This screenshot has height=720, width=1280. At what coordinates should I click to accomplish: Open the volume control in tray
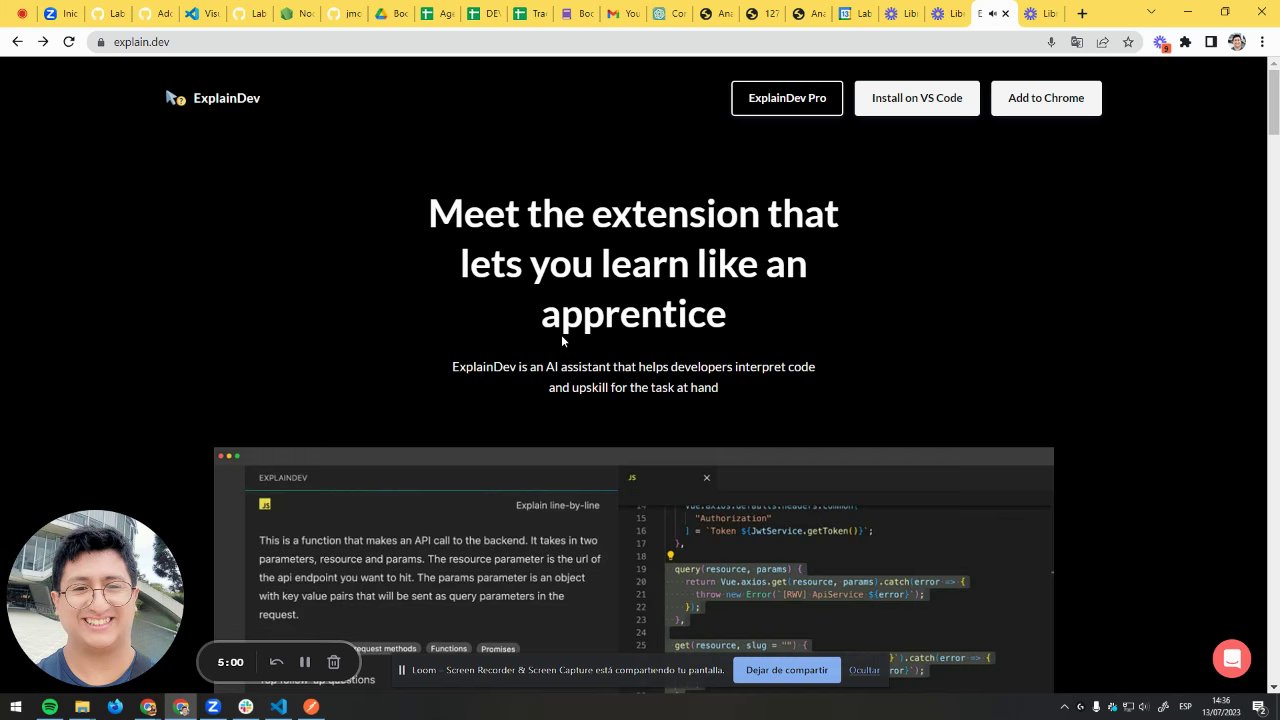tap(1143, 707)
